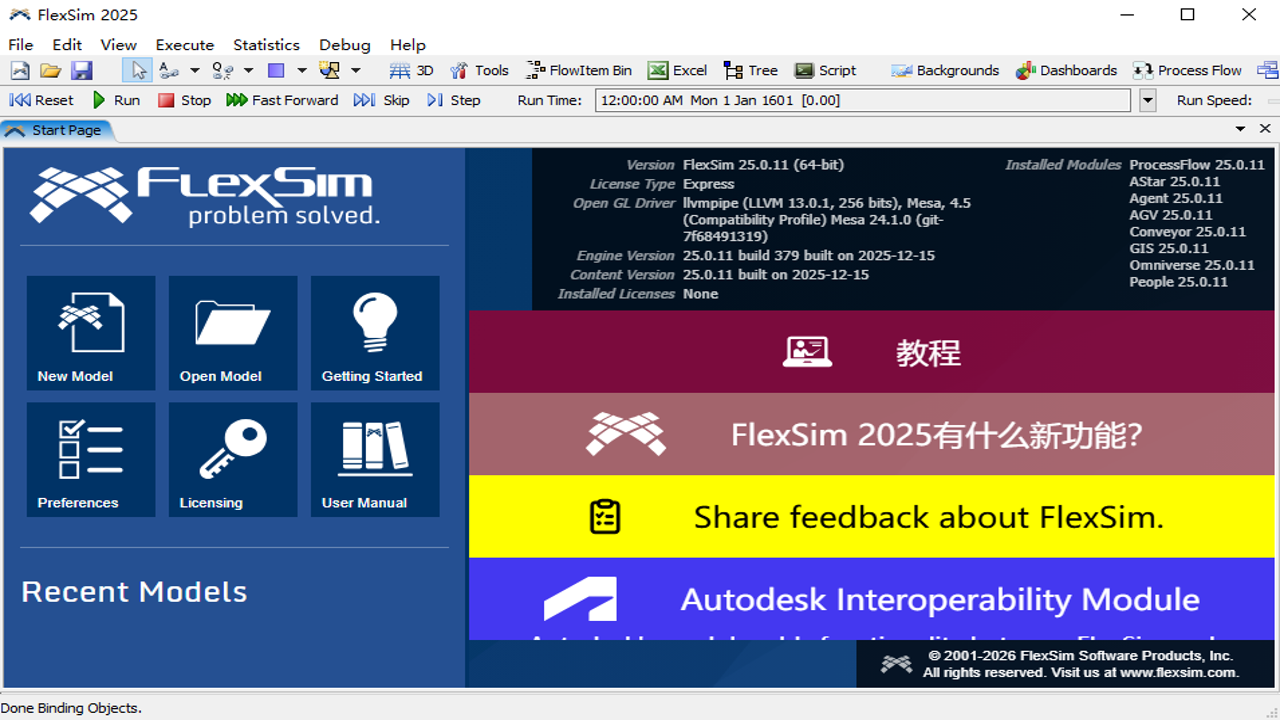Screen dimensions: 1280x720
Task: Open the Getting Started tile
Action: pos(375,333)
